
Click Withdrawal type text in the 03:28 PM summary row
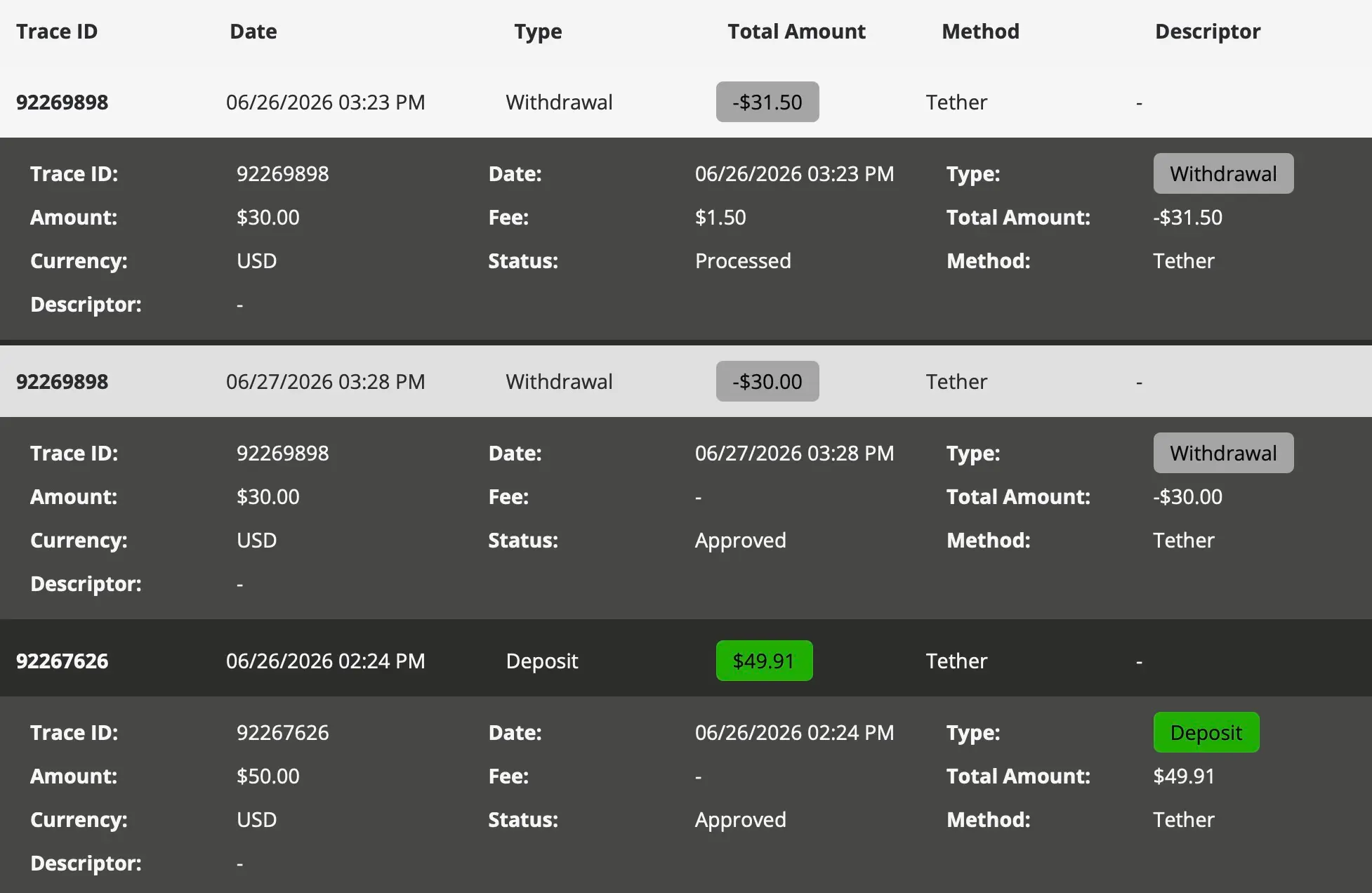pos(560,382)
